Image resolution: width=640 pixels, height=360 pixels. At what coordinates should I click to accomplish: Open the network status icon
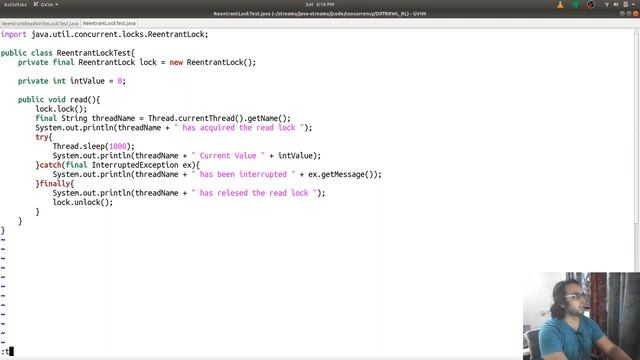(607, 4)
